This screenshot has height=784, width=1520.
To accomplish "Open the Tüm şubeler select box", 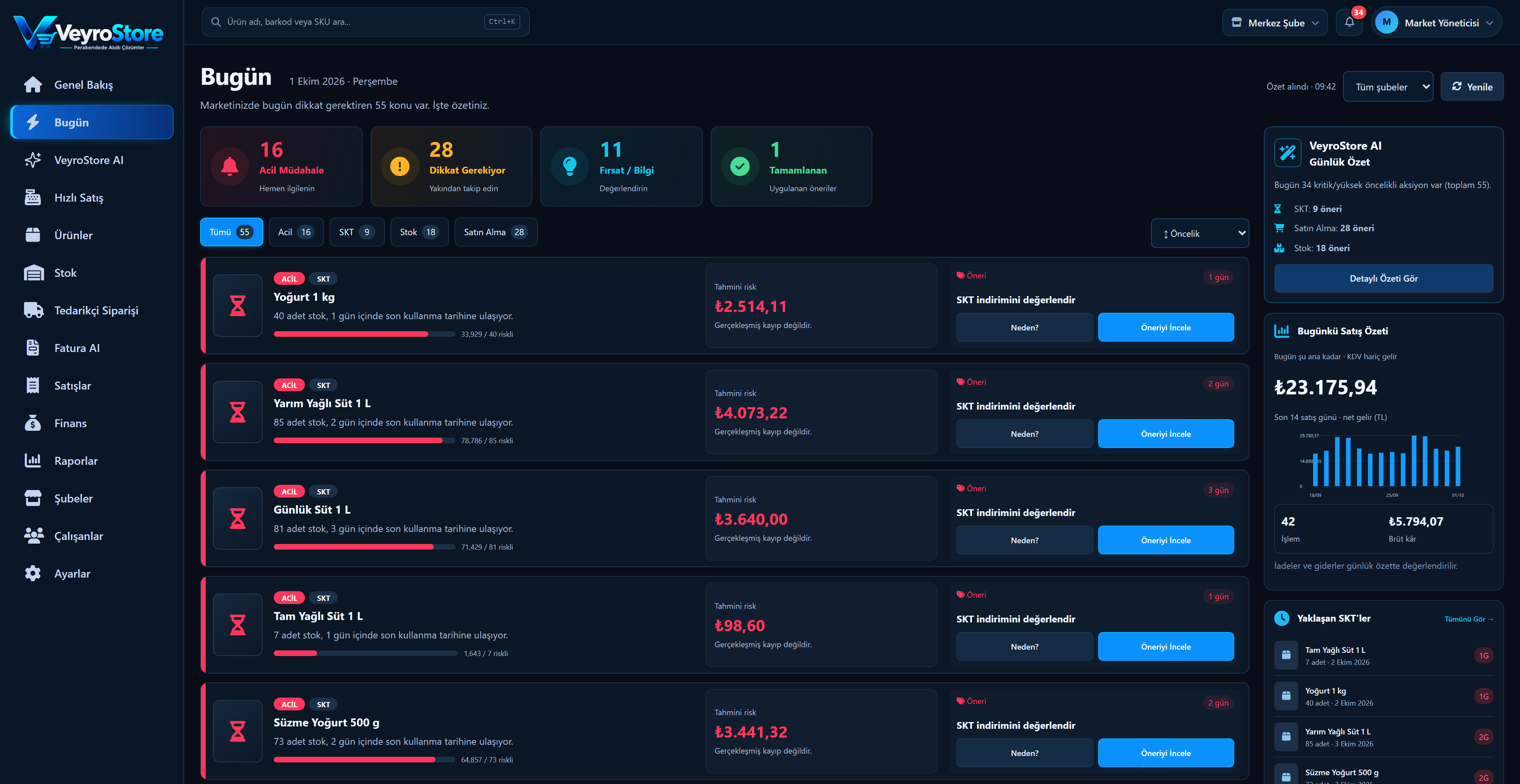I will click(1388, 87).
